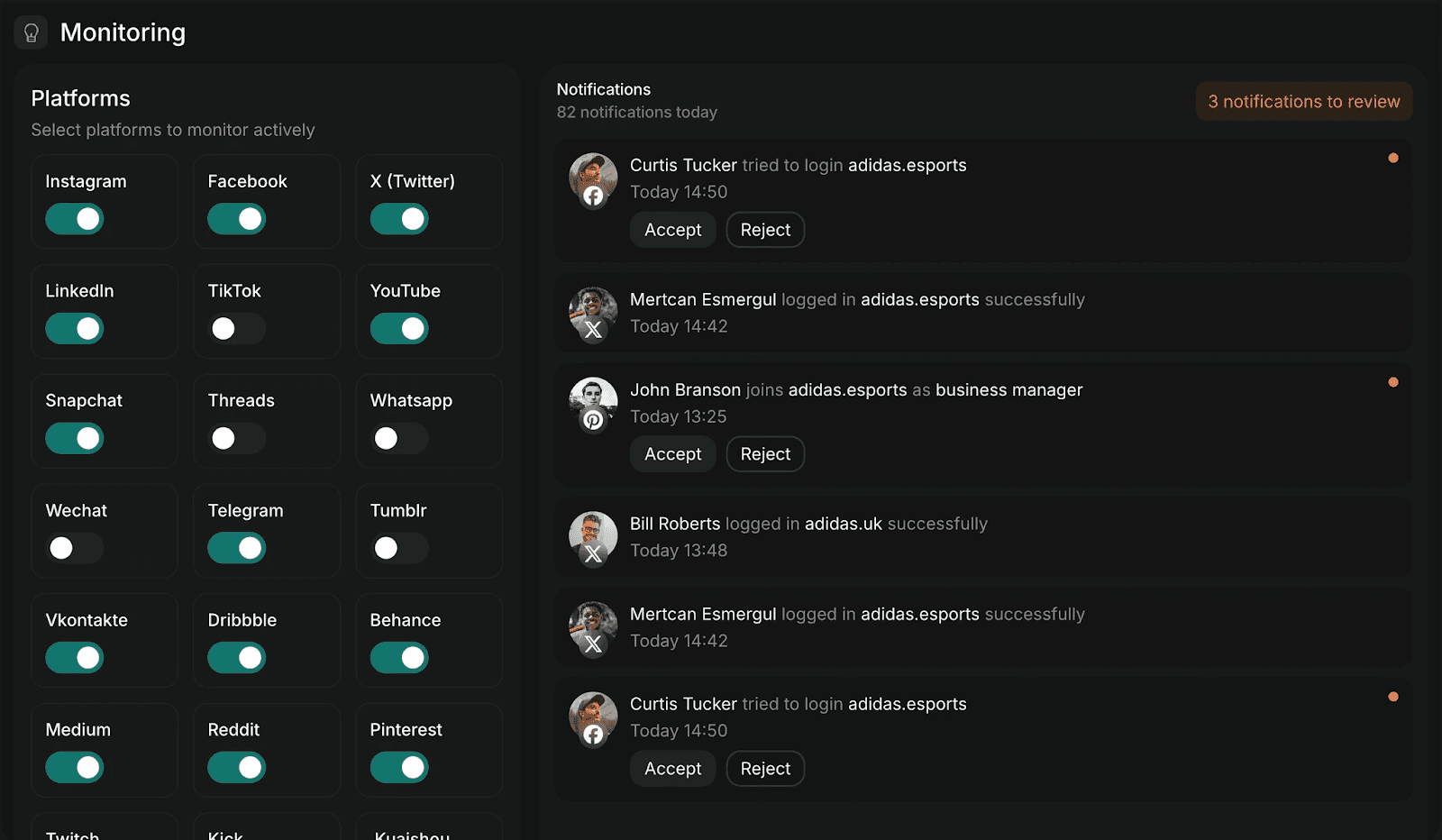The width and height of the screenshot is (1442, 840).
Task: Toggle the Pinterest switch
Action: click(x=399, y=768)
